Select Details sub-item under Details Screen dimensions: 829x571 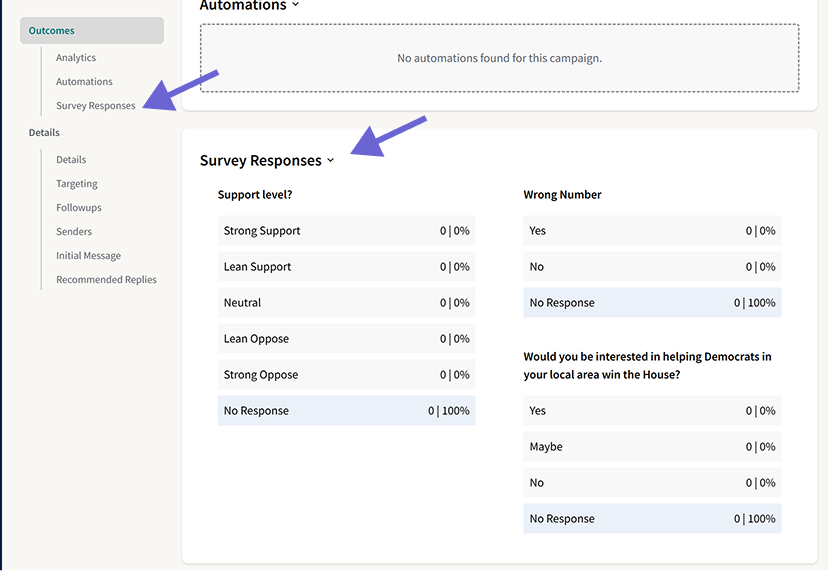71,160
